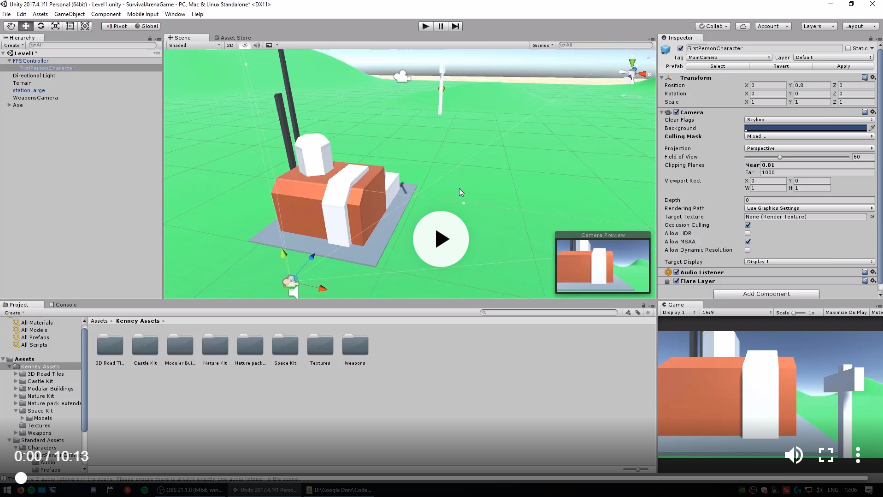The width and height of the screenshot is (883, 497).
Task: Select the Hand tool in the toolbar
Action: [10, 26]
